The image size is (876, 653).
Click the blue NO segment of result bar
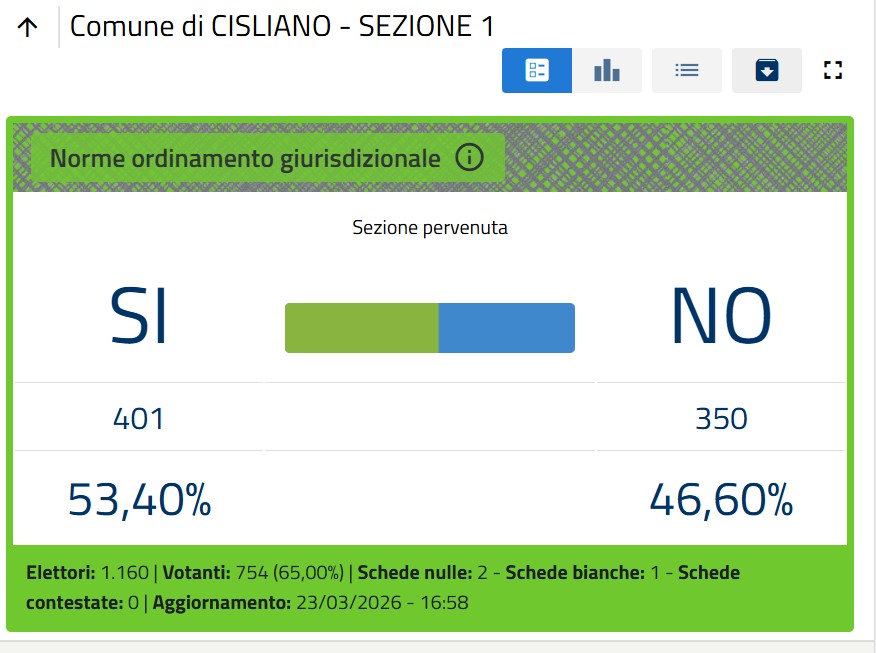507,328
